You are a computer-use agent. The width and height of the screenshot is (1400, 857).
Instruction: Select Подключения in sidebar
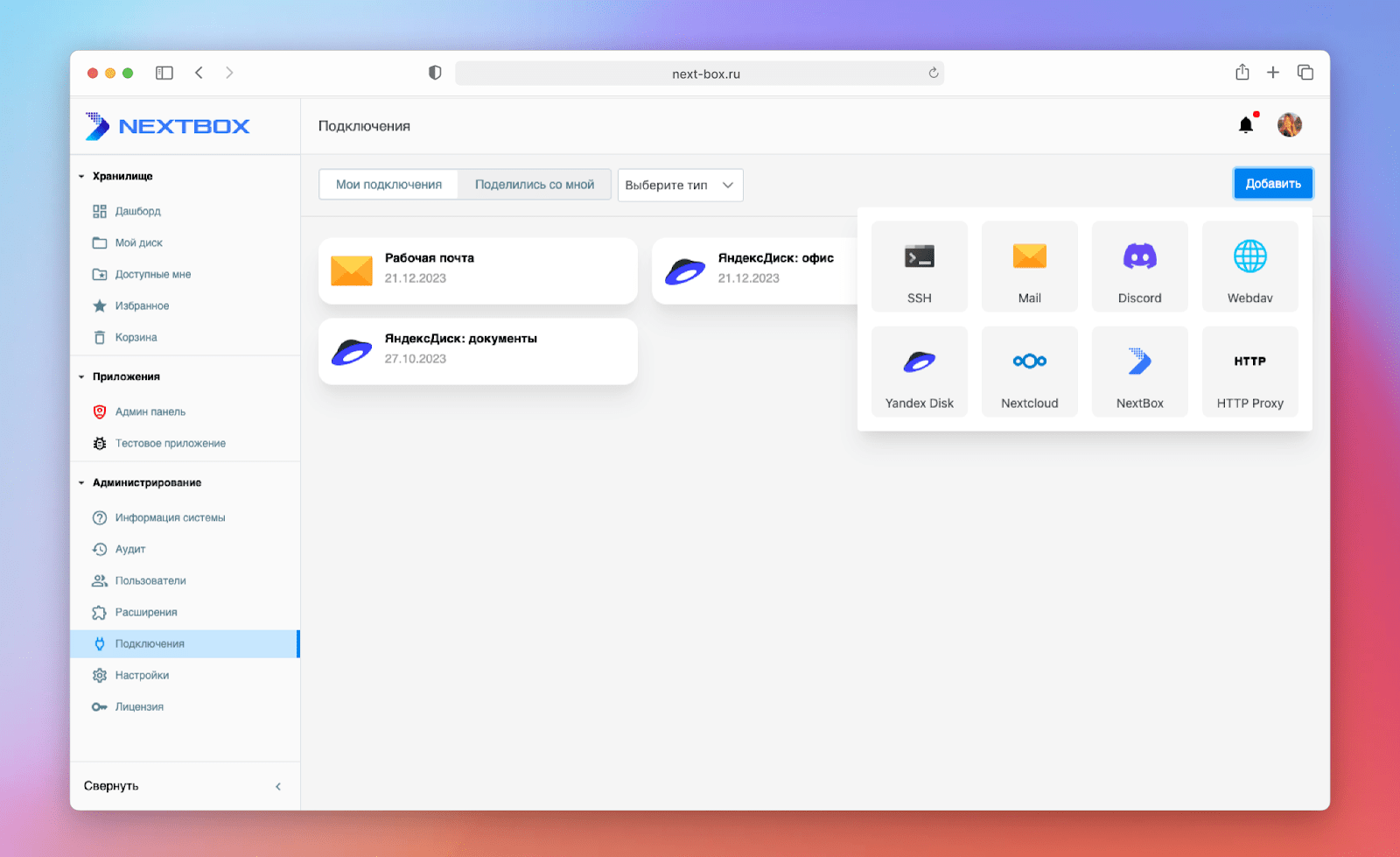(185, 643)
